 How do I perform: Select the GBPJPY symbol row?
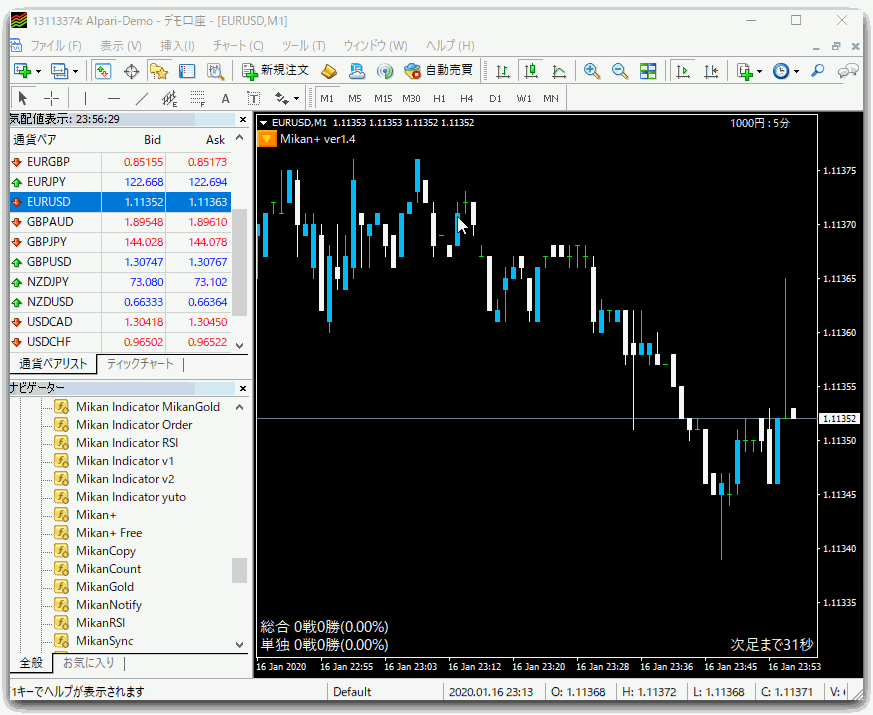(120, 242)
